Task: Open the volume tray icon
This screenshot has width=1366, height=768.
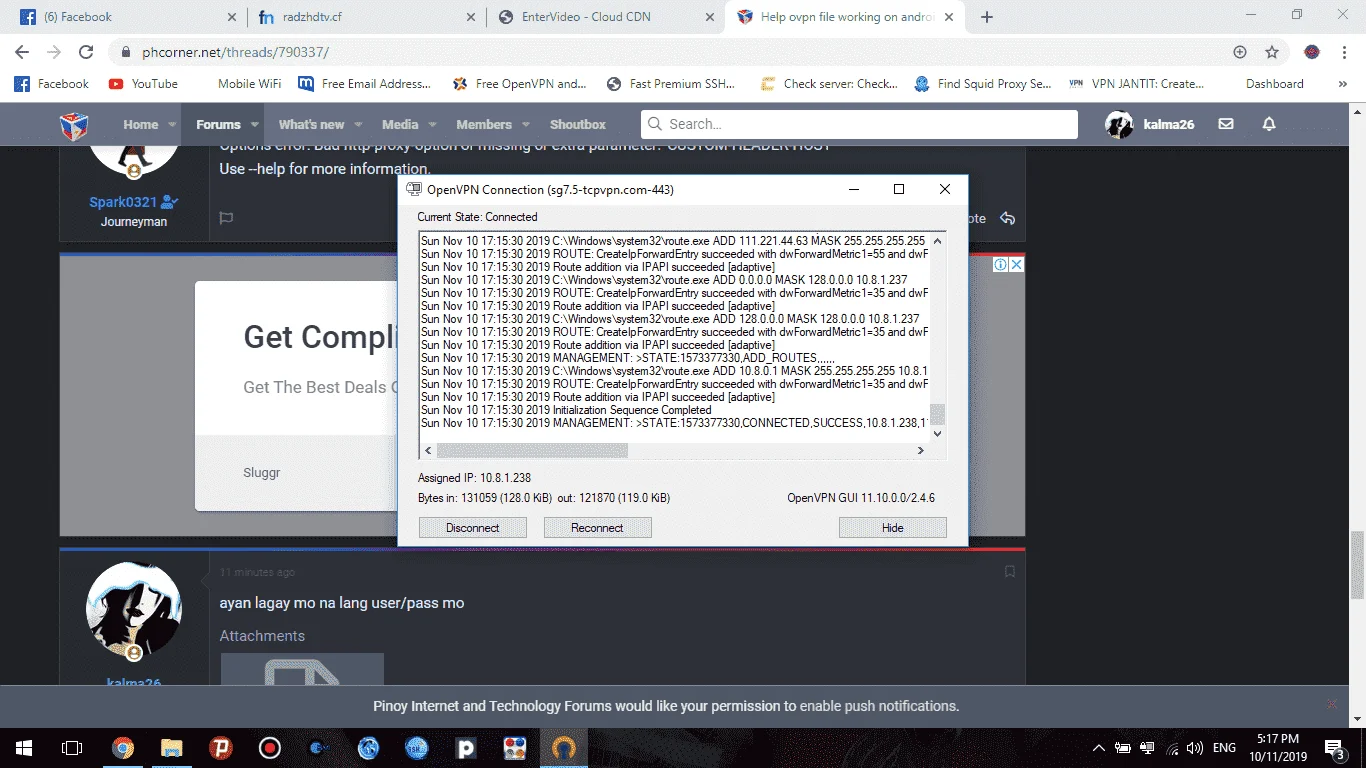Action: point(1194,748)
